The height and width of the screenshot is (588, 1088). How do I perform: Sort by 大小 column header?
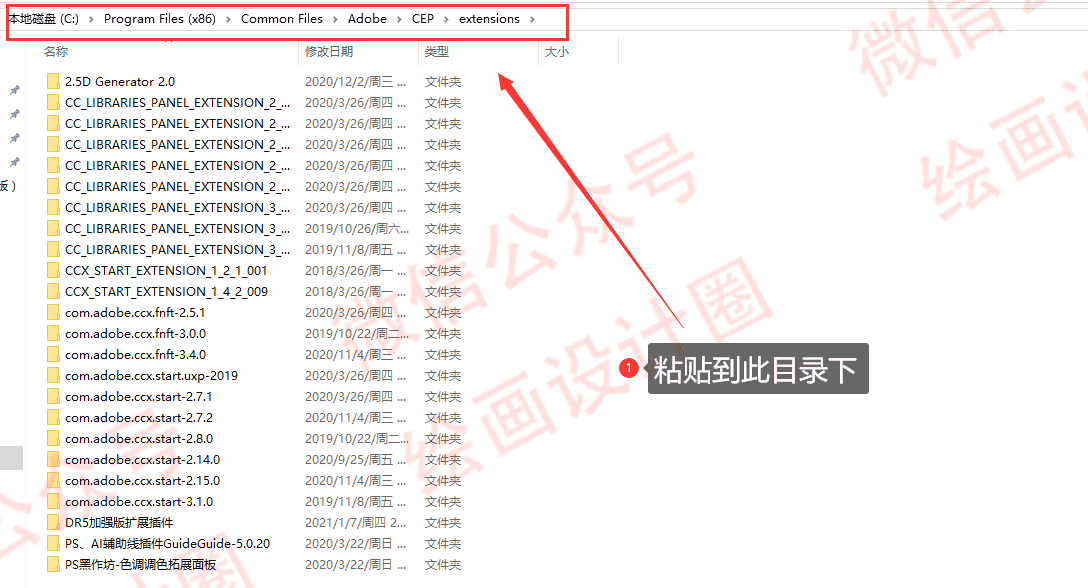(x=556, y=51)
